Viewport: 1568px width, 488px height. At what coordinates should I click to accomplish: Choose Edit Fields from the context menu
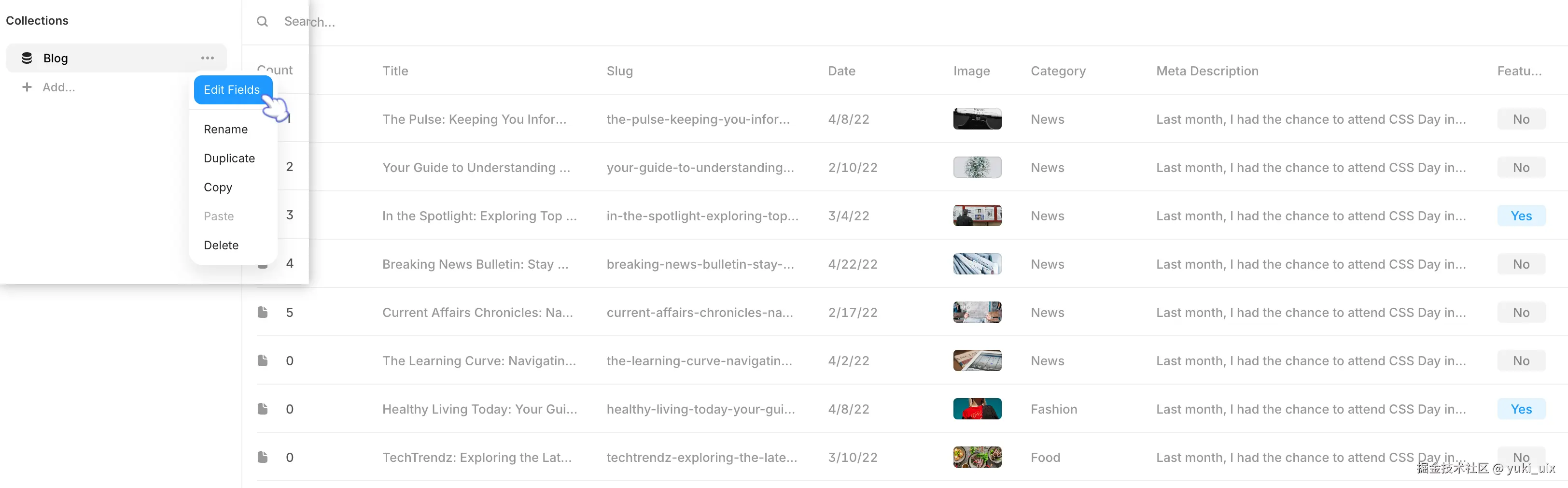pyautogui.click(x=232, y=89)
